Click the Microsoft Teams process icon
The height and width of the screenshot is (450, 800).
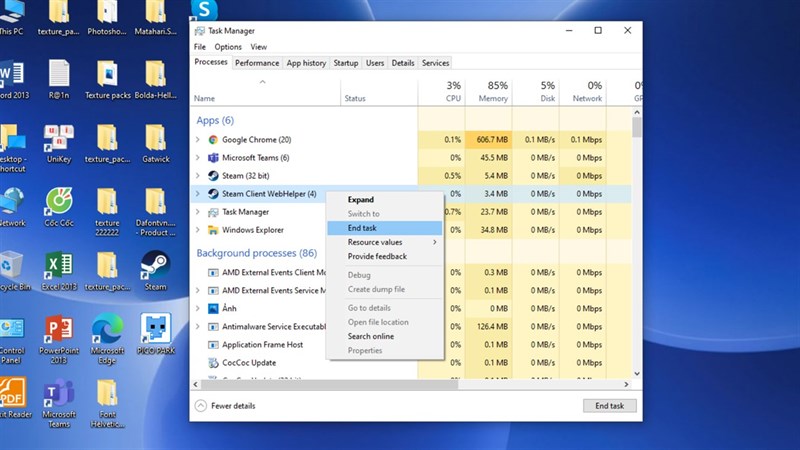tap(213, 158)
